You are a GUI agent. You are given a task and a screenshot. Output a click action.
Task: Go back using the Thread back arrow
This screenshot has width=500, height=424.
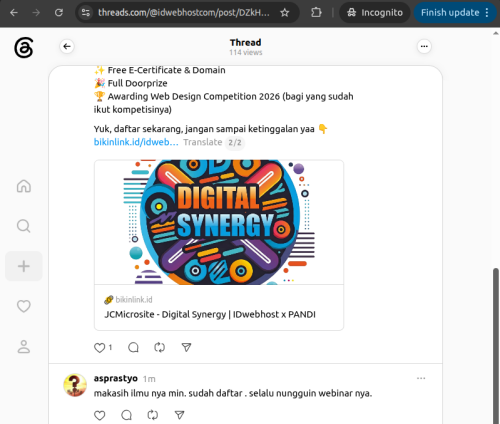pyautogui.click(x=67, y=46)
